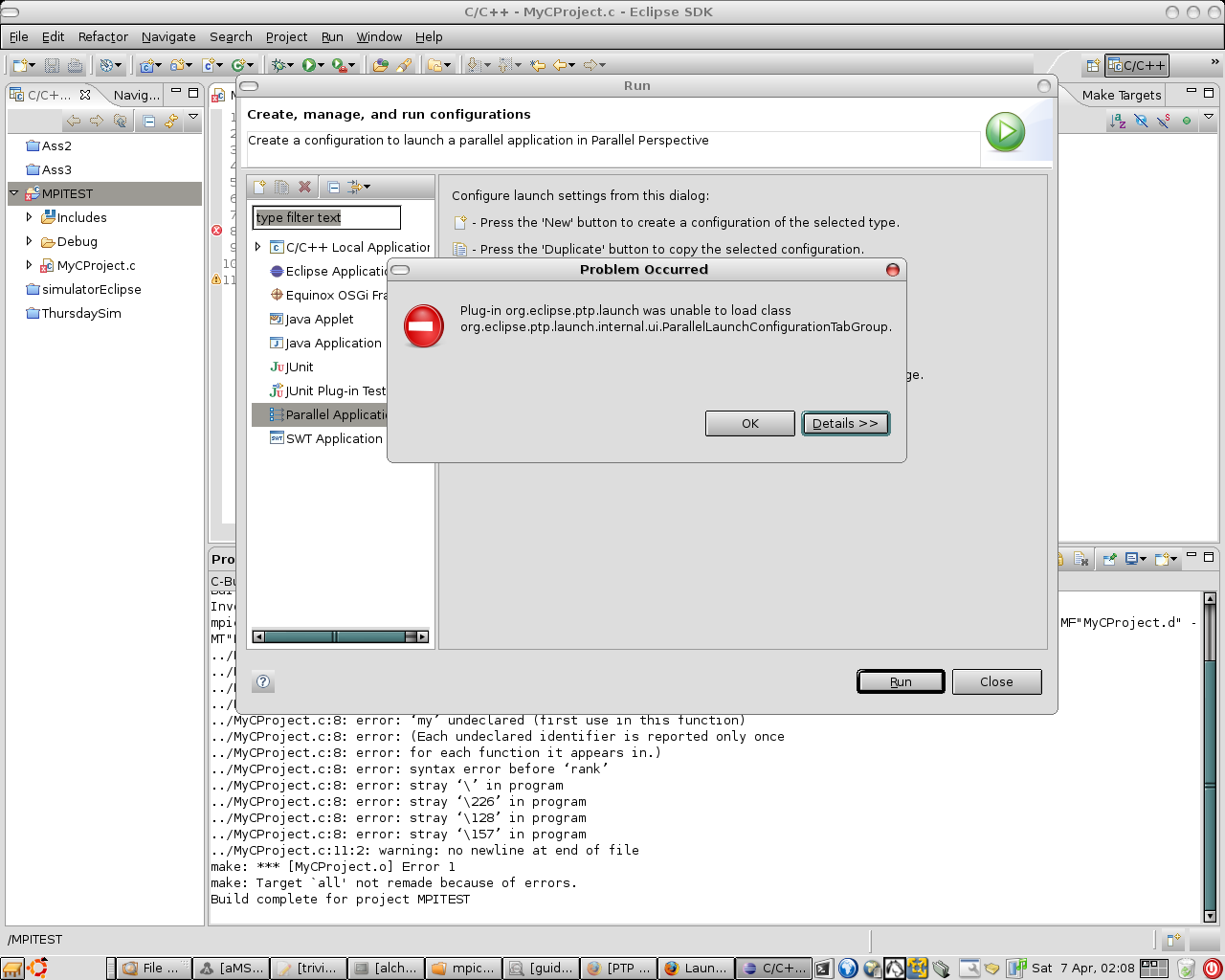Viewport: 1225px width, 980px height.
Task: Open C/C++ Projects view menu dropdown triangle
Action: pos(193,118)
